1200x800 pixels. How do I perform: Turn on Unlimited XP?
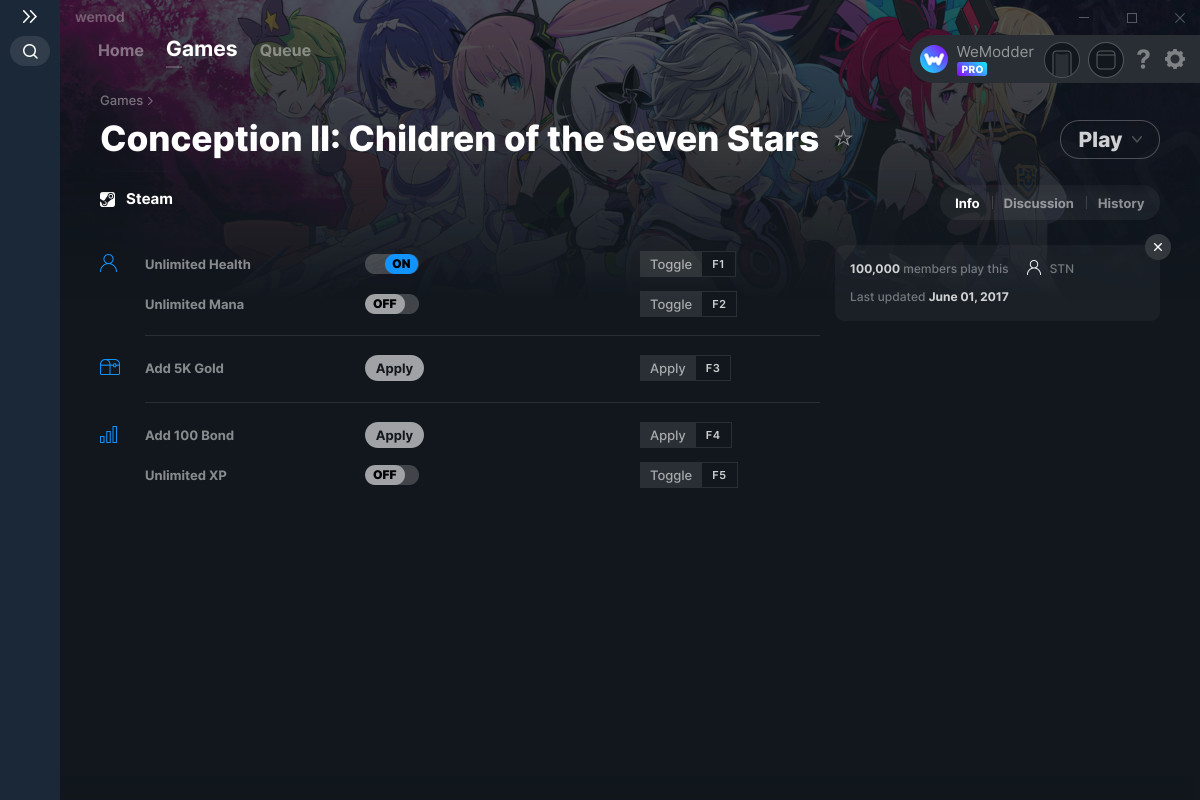[x=391, y=475]
